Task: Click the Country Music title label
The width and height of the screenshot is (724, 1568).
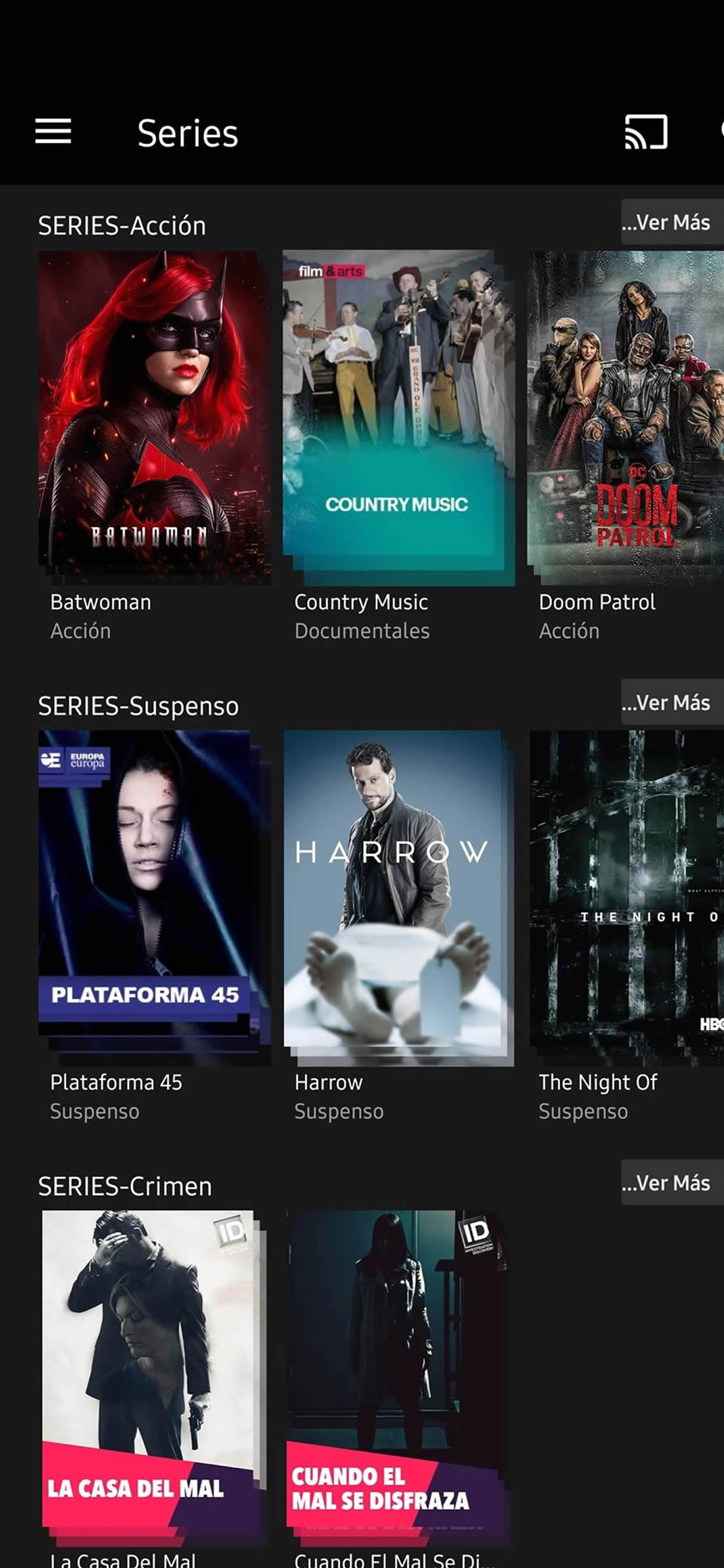Action: [x=361, y=602]
